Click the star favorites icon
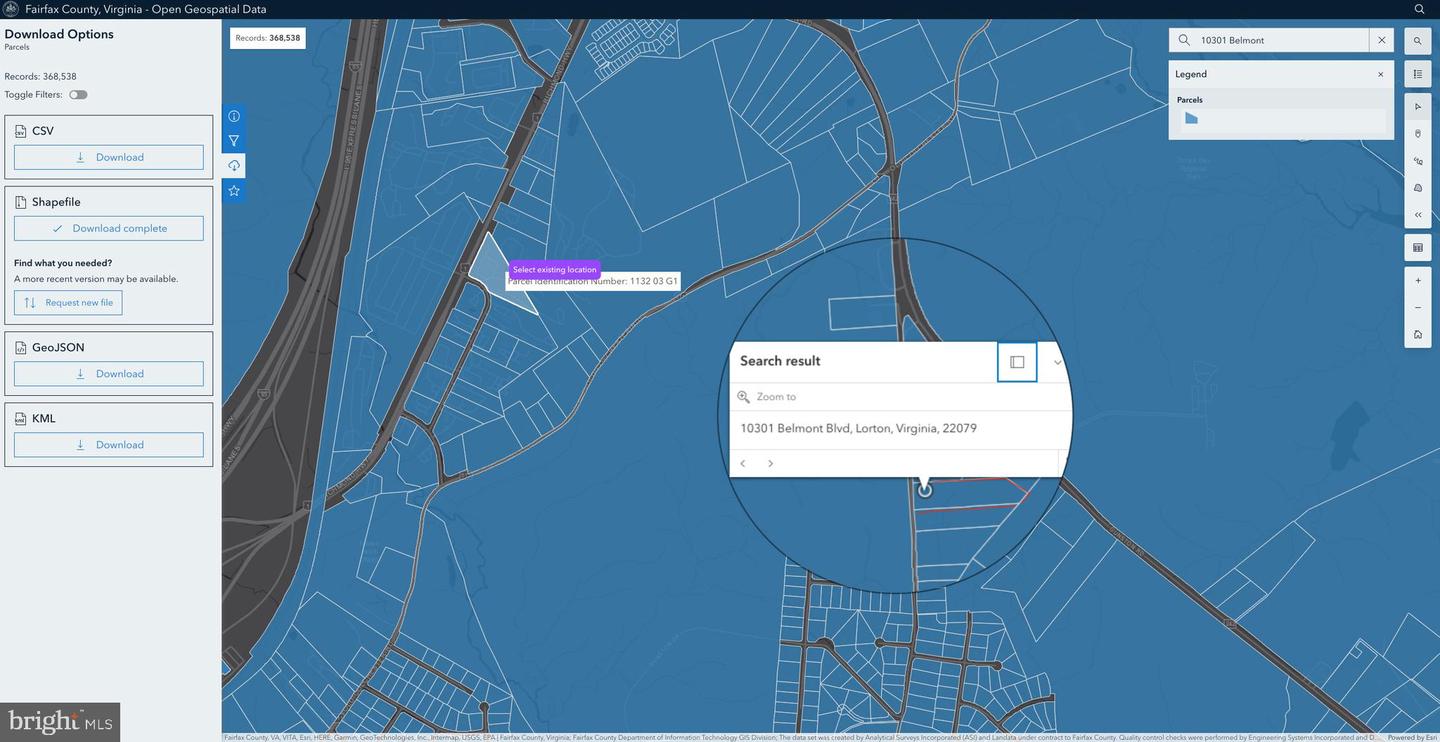Image resolution: width=1440 pixels, height=742 pixels. (x=234, y=191)
